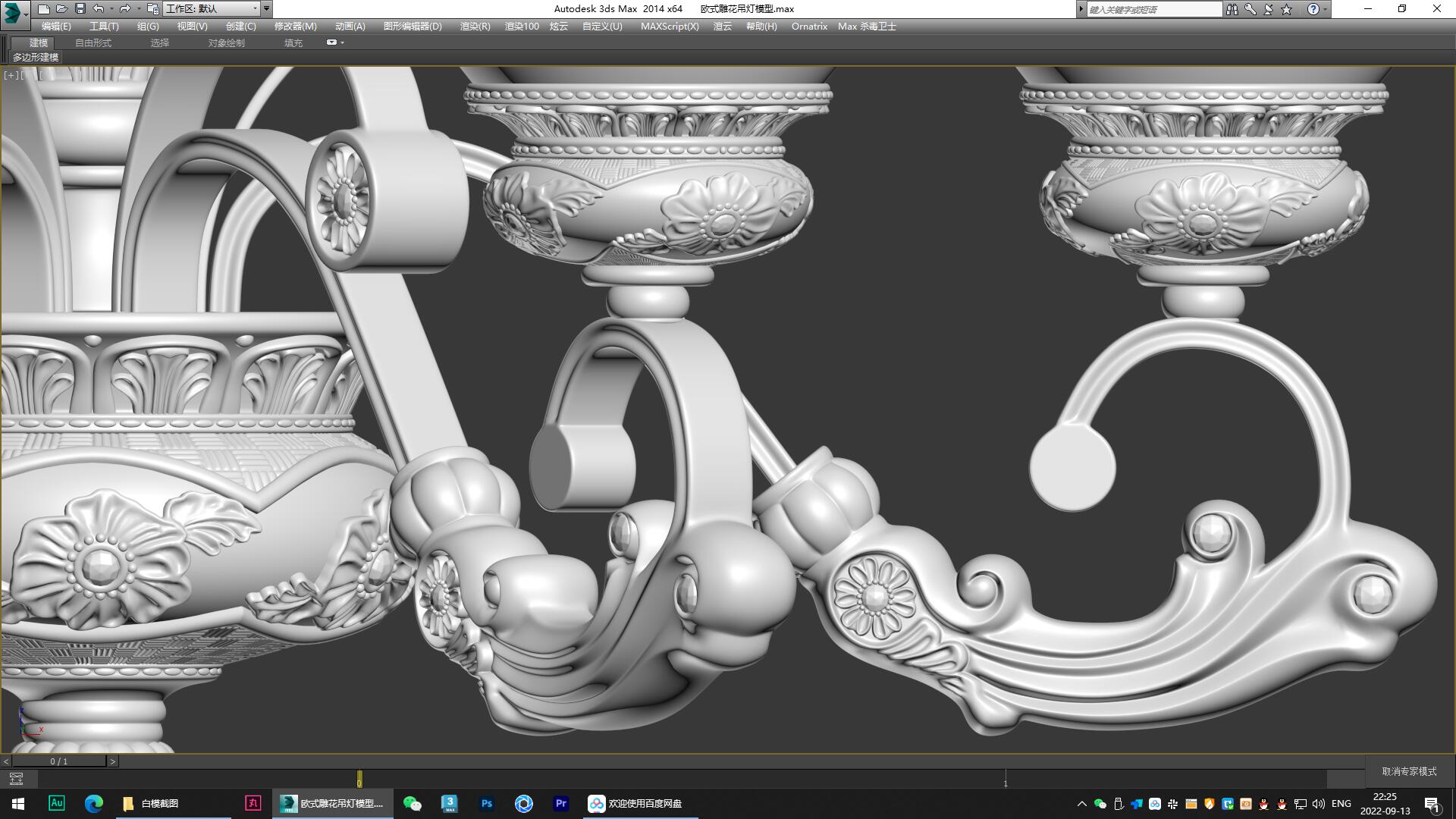Viewport: 1456px width, 819px height.
Task: Expand hidden system tray icons
Action: coord(1082,803)
